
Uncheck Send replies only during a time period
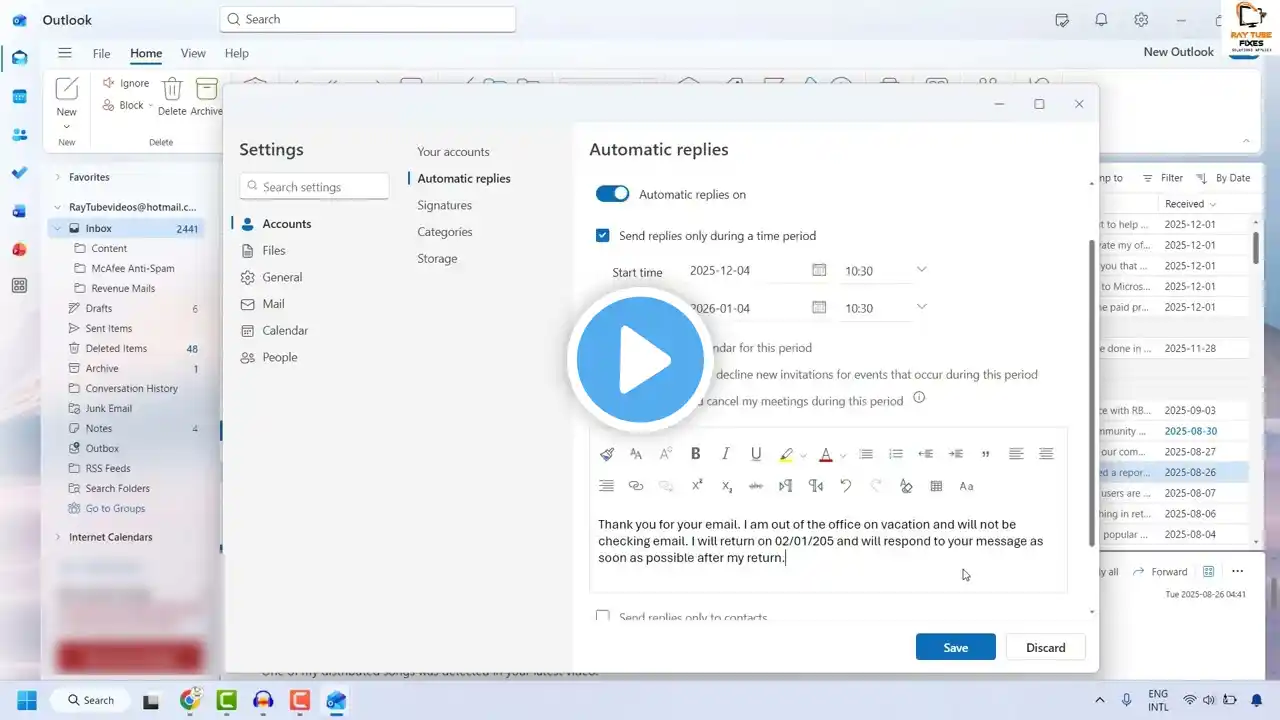[602, 236]
